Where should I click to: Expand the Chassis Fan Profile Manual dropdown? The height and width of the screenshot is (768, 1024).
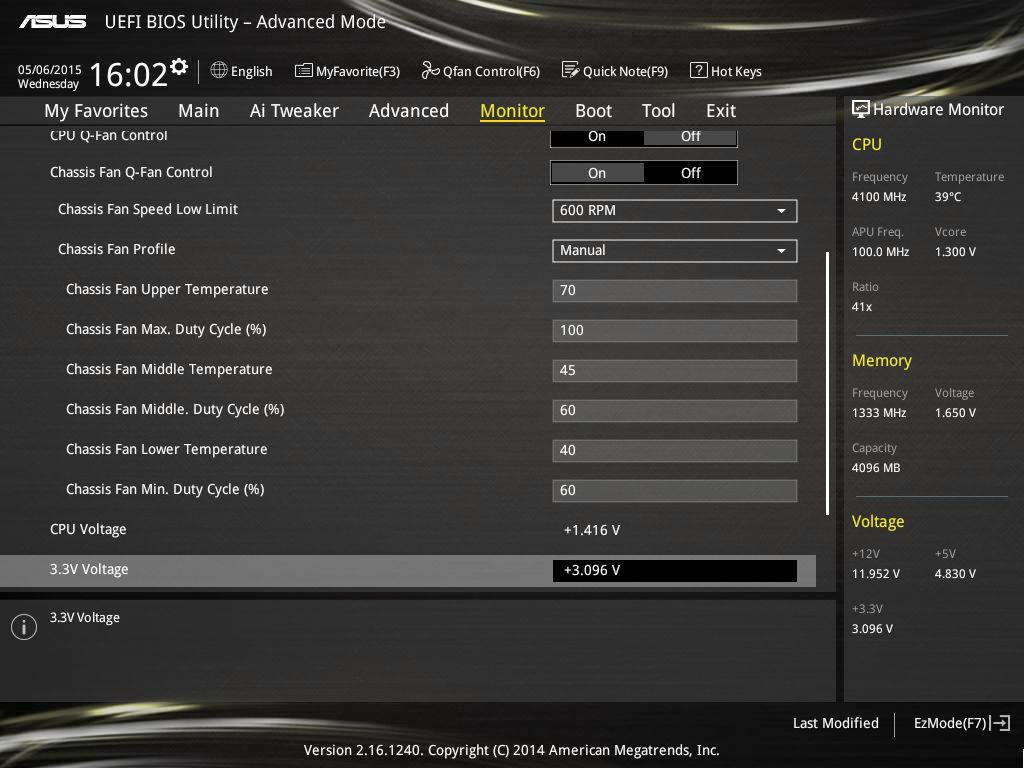(x=675, y=251)
